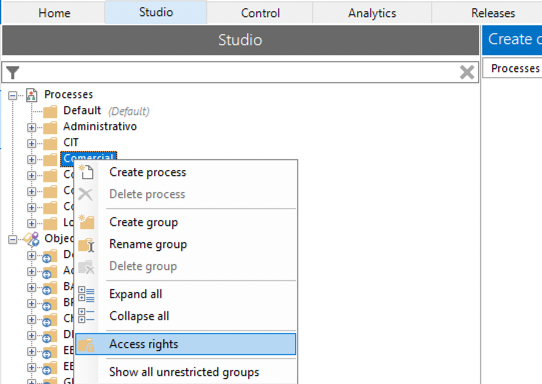Click the Processes label in right panel
Screen dimensions: 542x384
pos(515,68)
